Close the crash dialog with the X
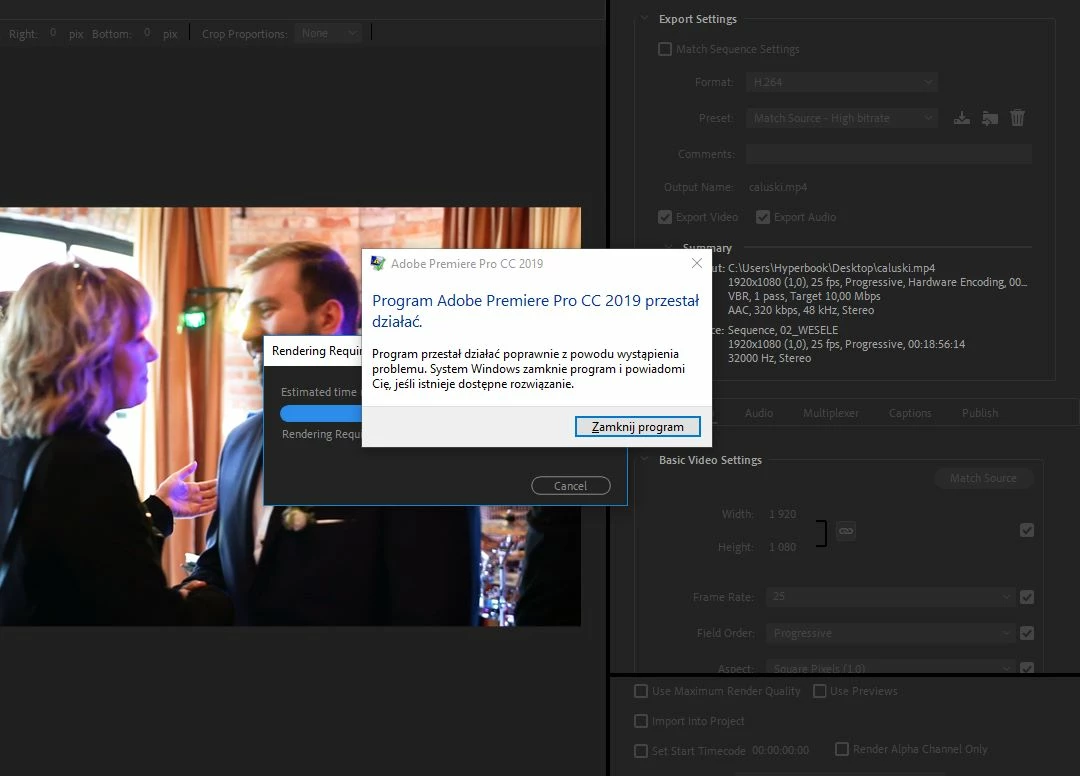1080x776 pixels. pos(696,263)
